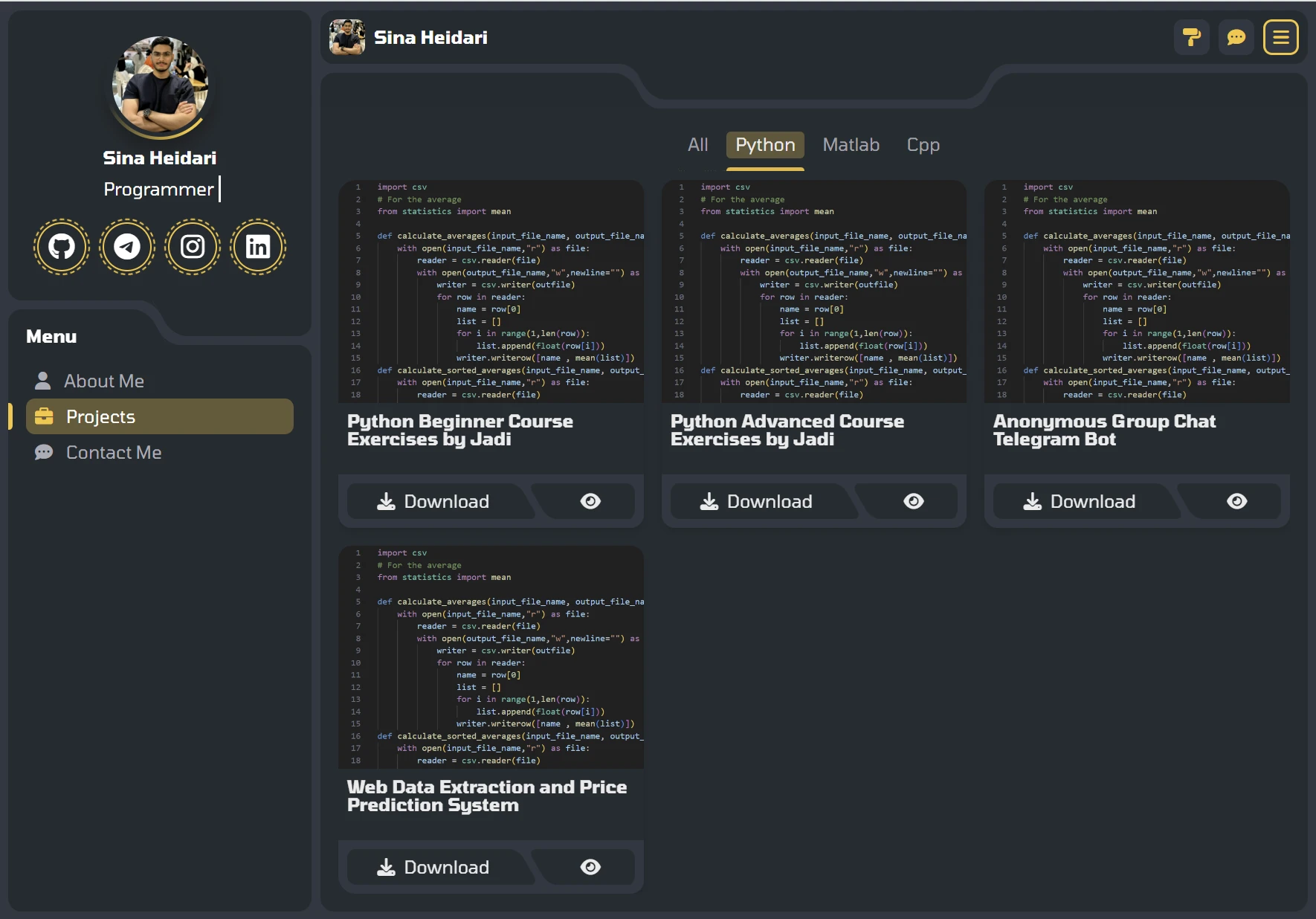Show All projects tab
The height and width of the screenshot is (919, 1316).
click(697, 145)
